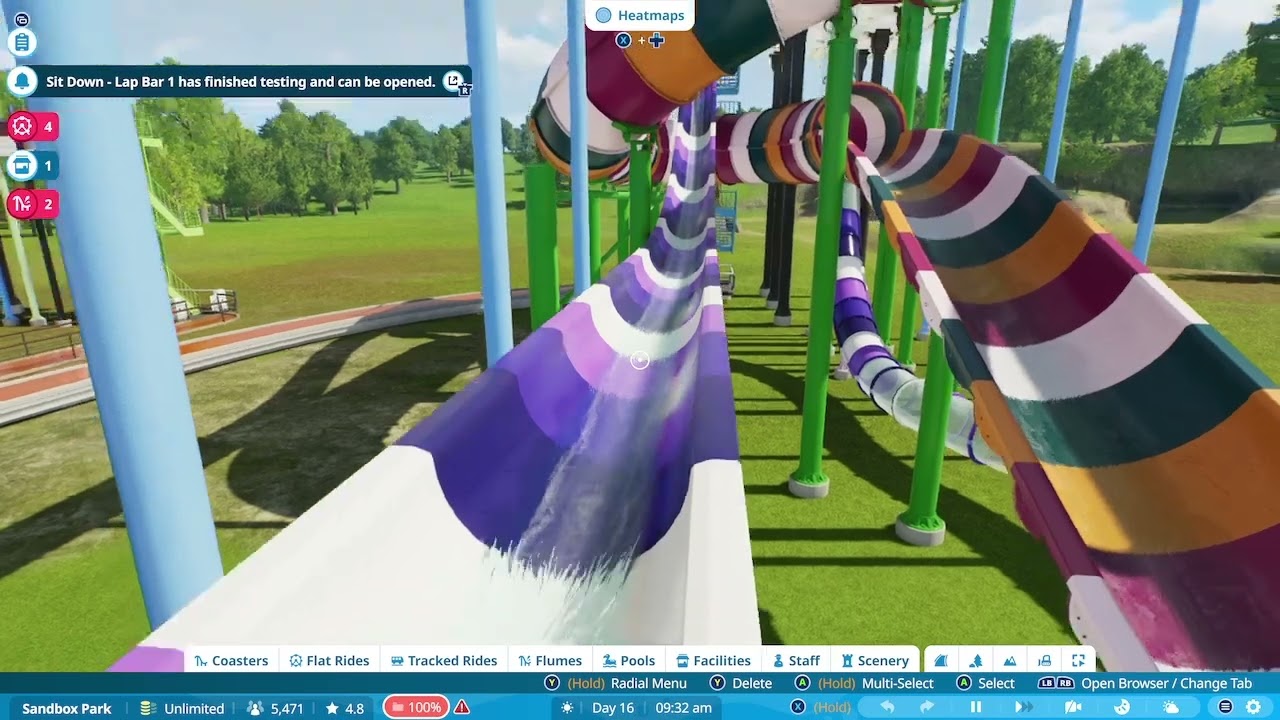This screenshot has width=1280, height=720.
Task: Open the Heatmaps panel
Action: tap(640, 15)
